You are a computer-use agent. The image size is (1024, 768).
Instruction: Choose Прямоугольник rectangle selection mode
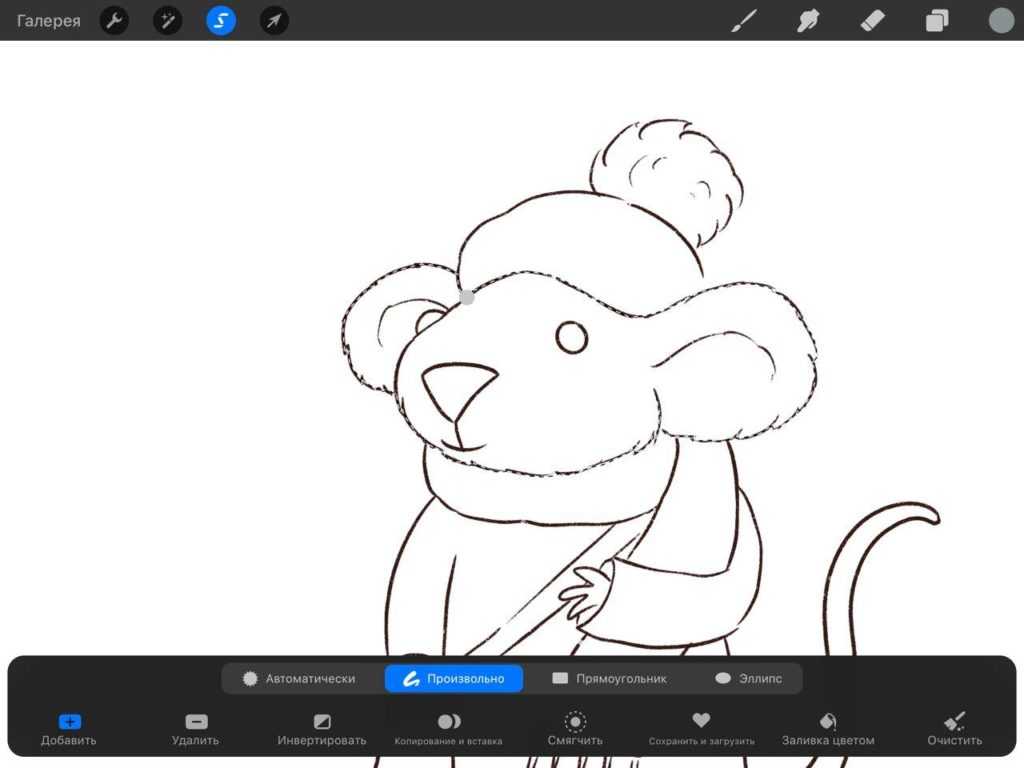[x=609, y=678]
